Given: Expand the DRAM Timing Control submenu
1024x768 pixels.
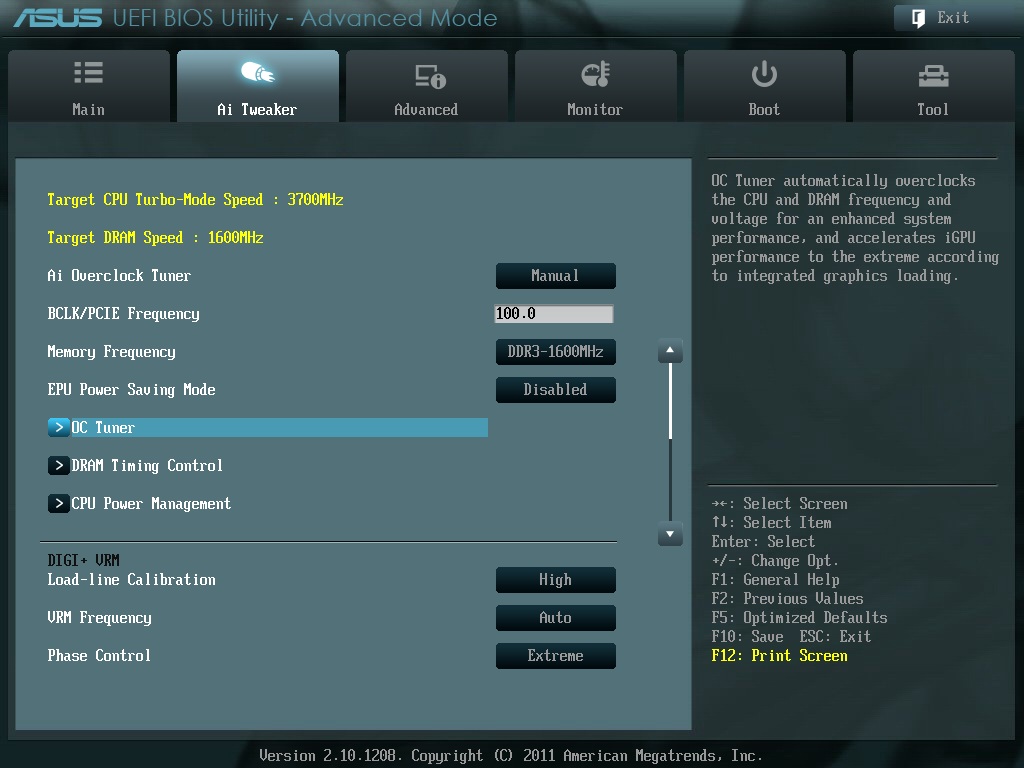Looking at the screenshot, I should click(x=59, y=466).
